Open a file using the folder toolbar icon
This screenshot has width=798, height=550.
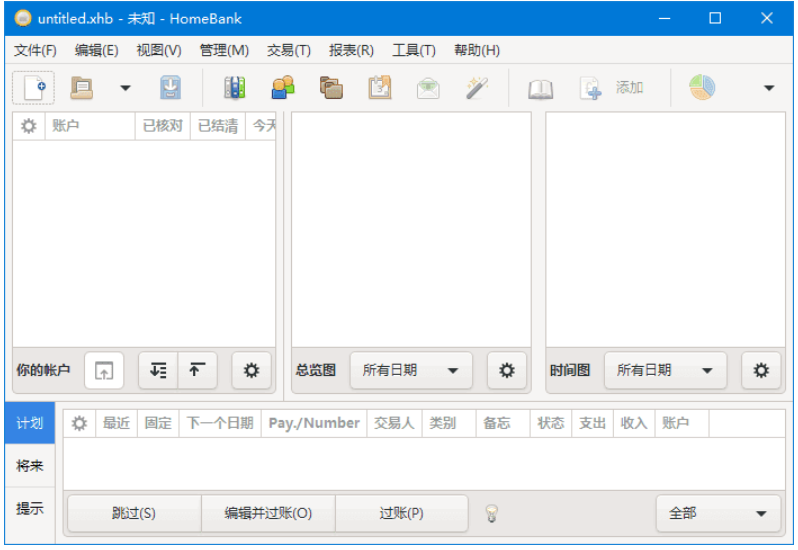coord(81,88)
